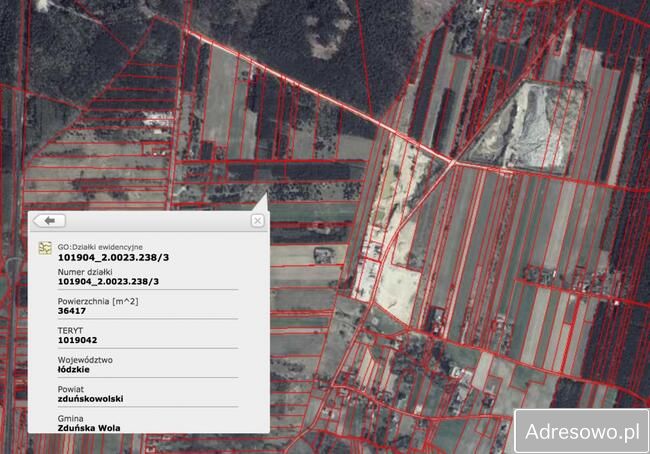Click the Województwo label
The height and width of the screenshot is (454, 650).
click(x=85, y=360)
